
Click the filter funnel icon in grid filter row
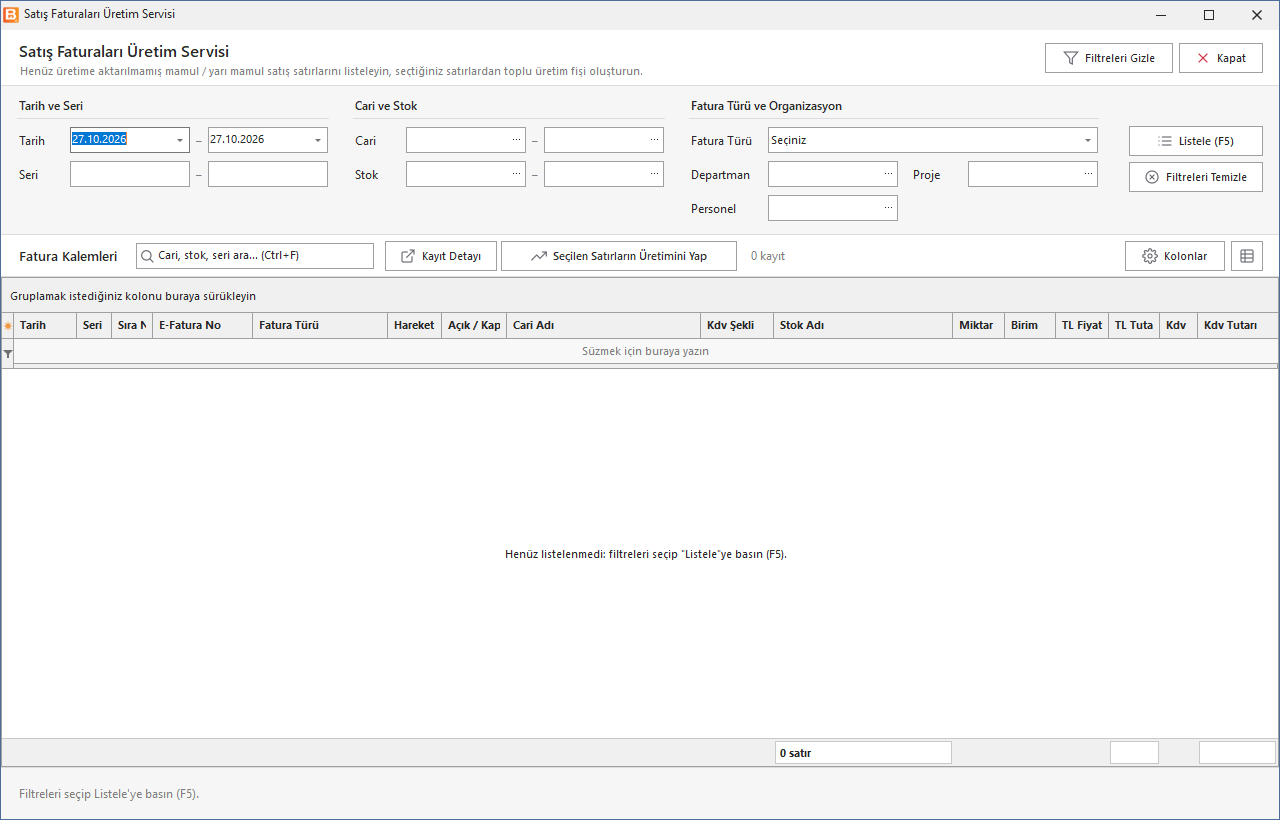tap(8, 353)
